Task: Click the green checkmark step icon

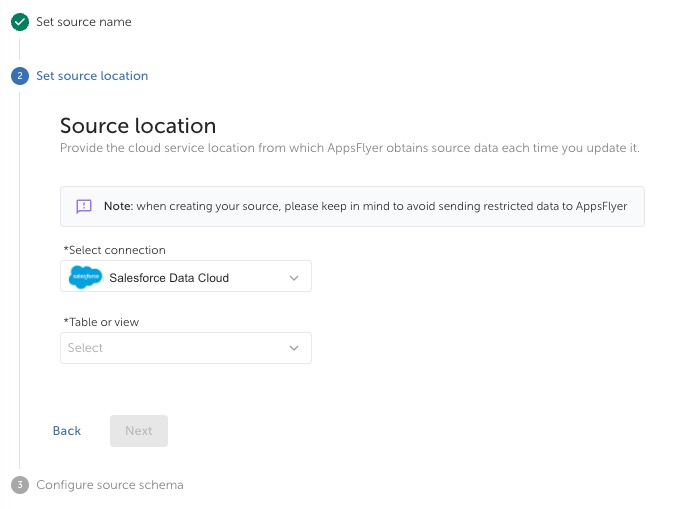Action: coord(20,22)
